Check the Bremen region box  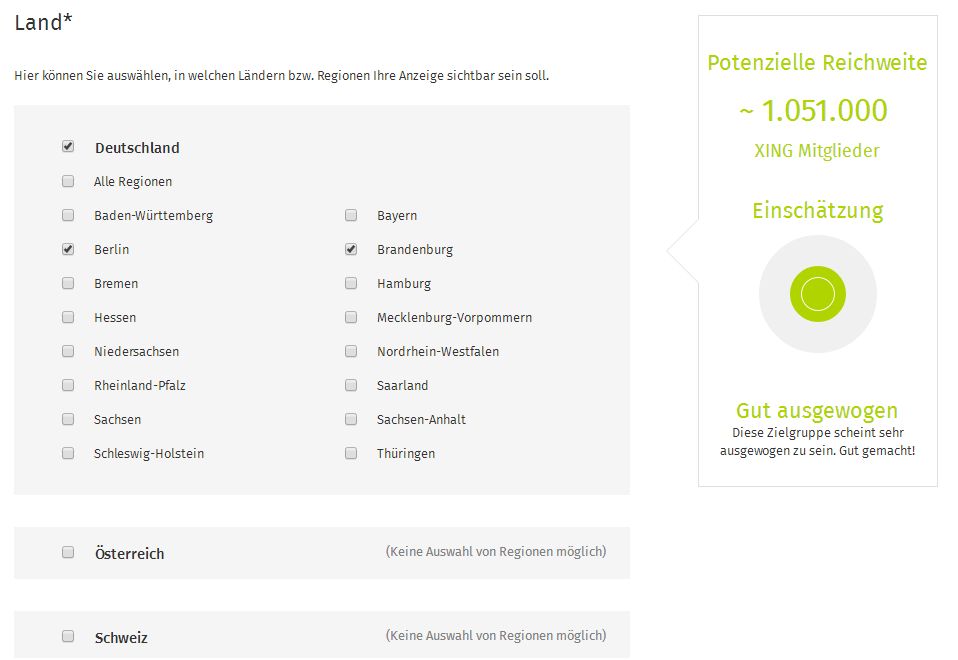tap(68, 283)
